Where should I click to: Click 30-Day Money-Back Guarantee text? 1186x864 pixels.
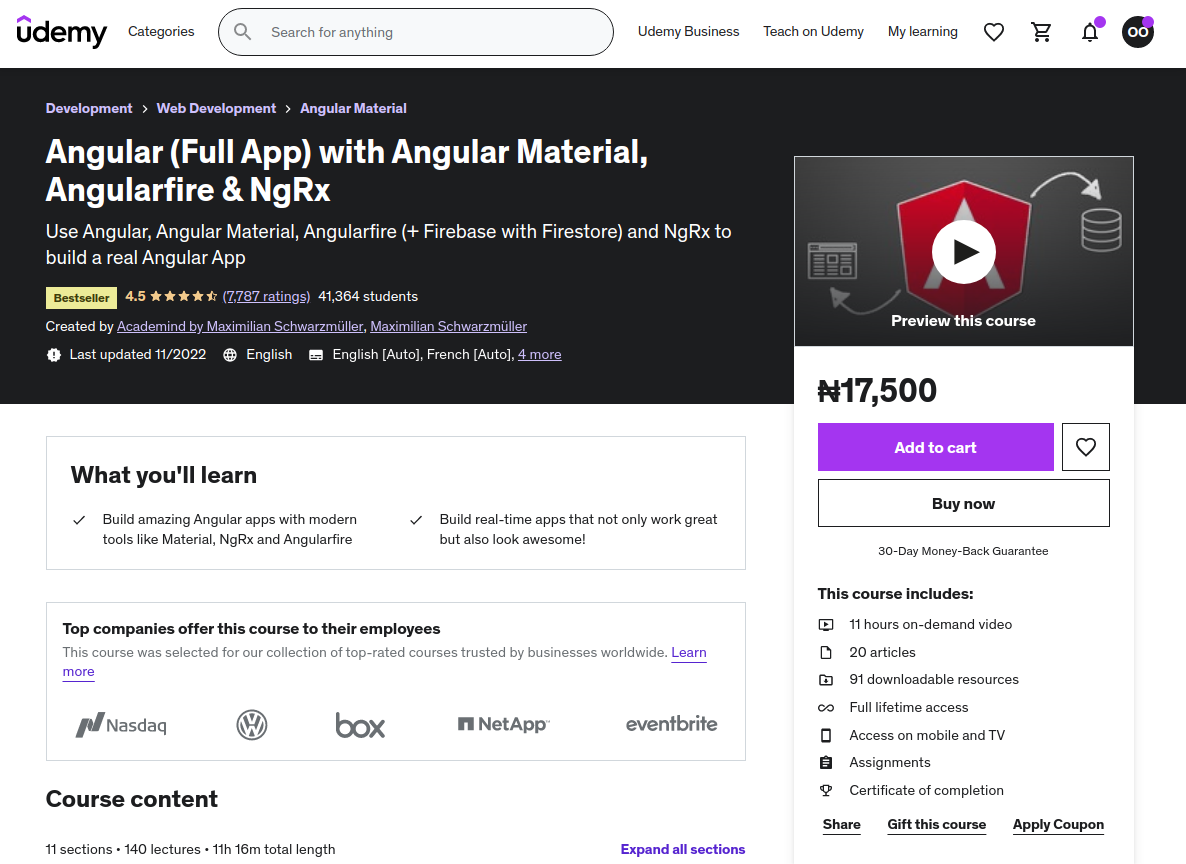coord(964,552)
